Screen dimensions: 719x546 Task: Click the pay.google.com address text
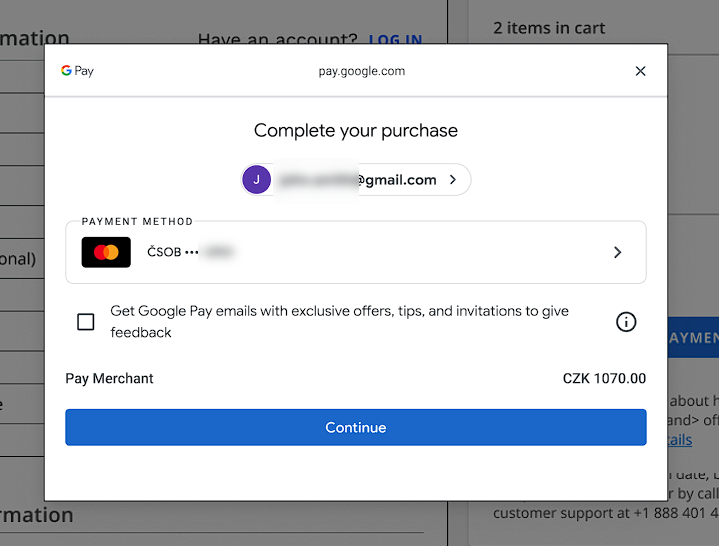[361, 71]
